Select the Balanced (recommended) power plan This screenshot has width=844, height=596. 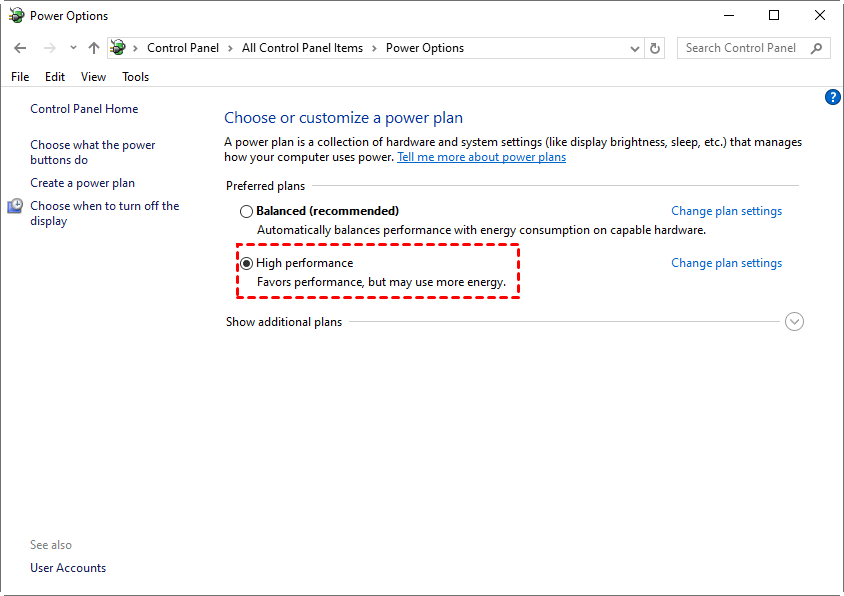pyautogui.click(x=246, y=212)
